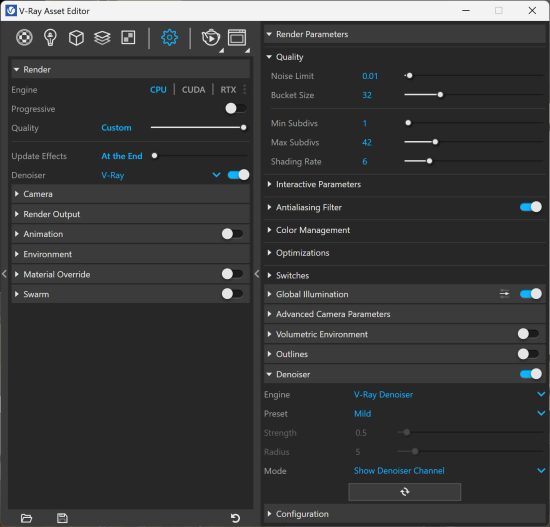
Task: Toggle the Progressive render switch
Action: pyautogui.click(x=235, y=108)
